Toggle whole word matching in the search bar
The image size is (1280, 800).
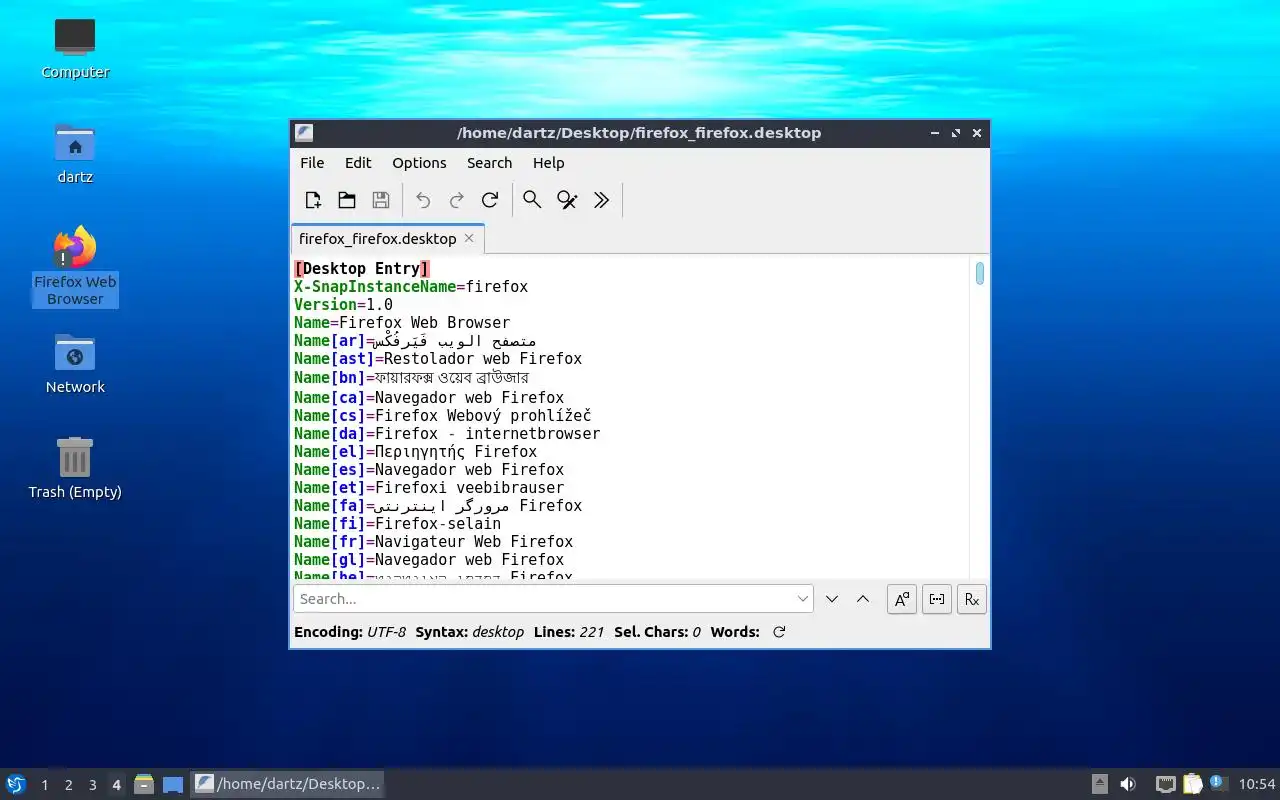coord(937,599)
